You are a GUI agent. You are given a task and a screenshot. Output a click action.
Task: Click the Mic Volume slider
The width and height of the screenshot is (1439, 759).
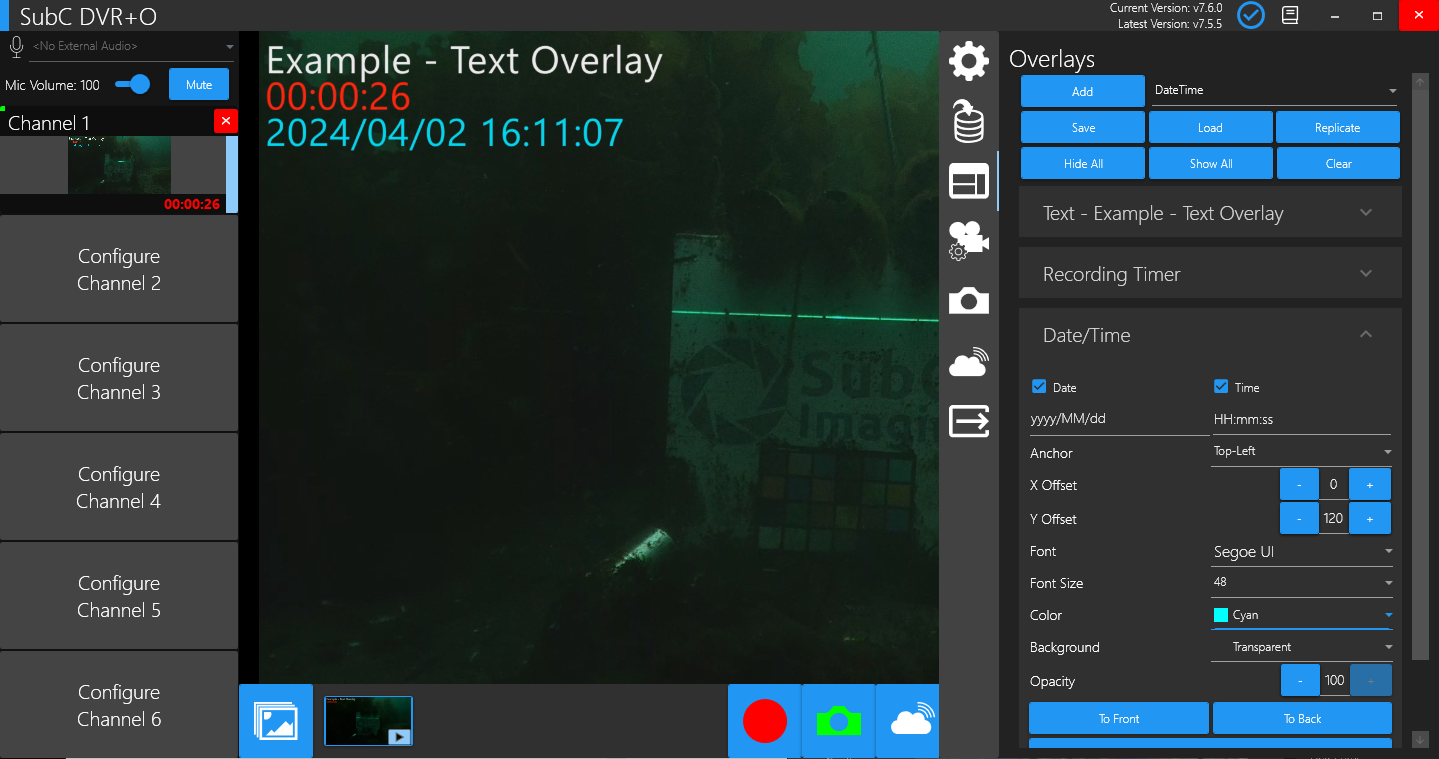(133, 85)
